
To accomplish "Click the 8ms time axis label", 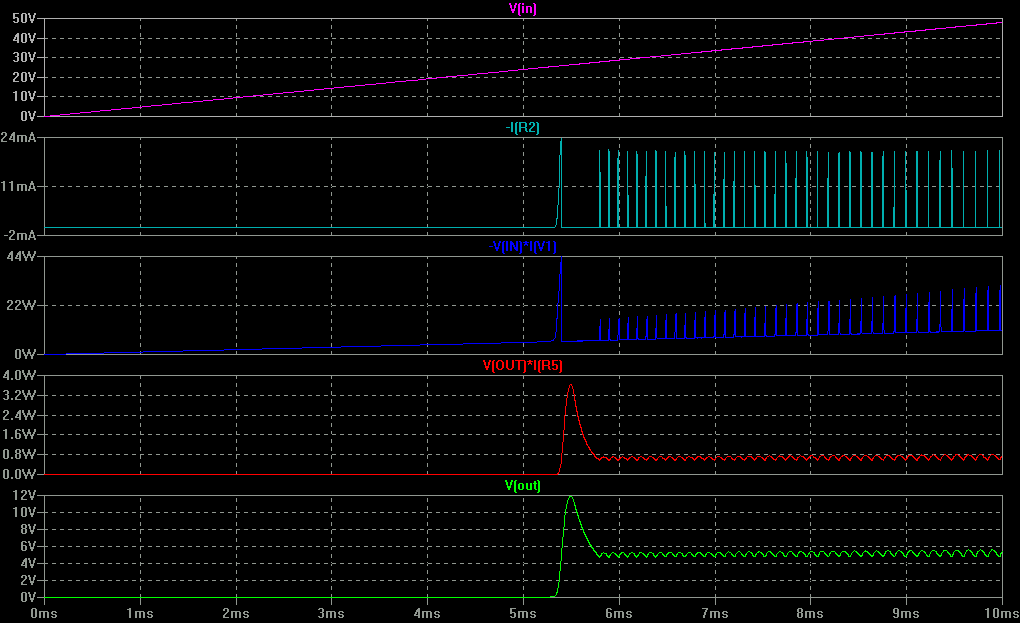I will click(810, 613).
